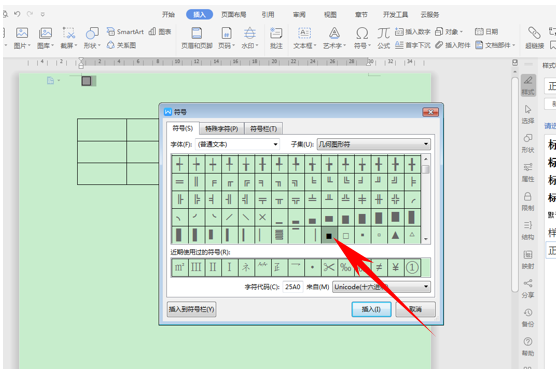
Task: Select the black triangle ▲ symbol in the grid
Action: [x=395, y=235]
